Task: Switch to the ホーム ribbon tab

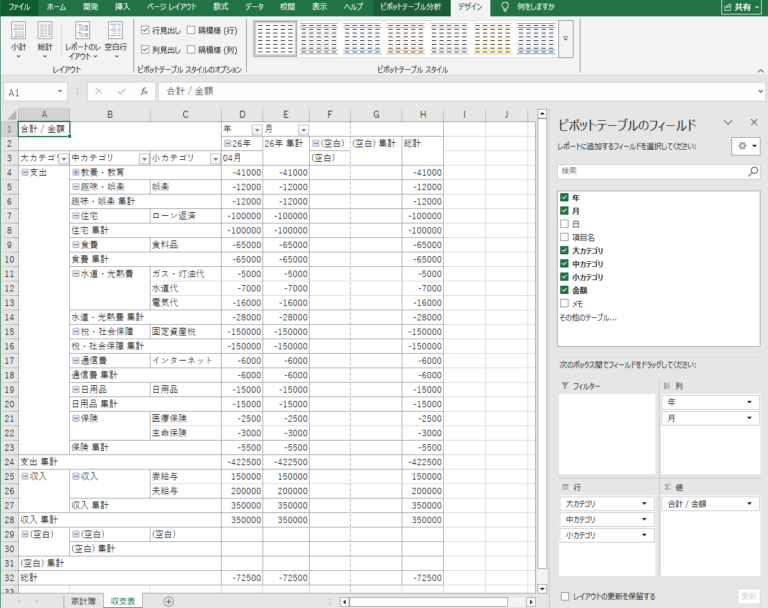Action: pyautogui.click(x=56, y=7)
